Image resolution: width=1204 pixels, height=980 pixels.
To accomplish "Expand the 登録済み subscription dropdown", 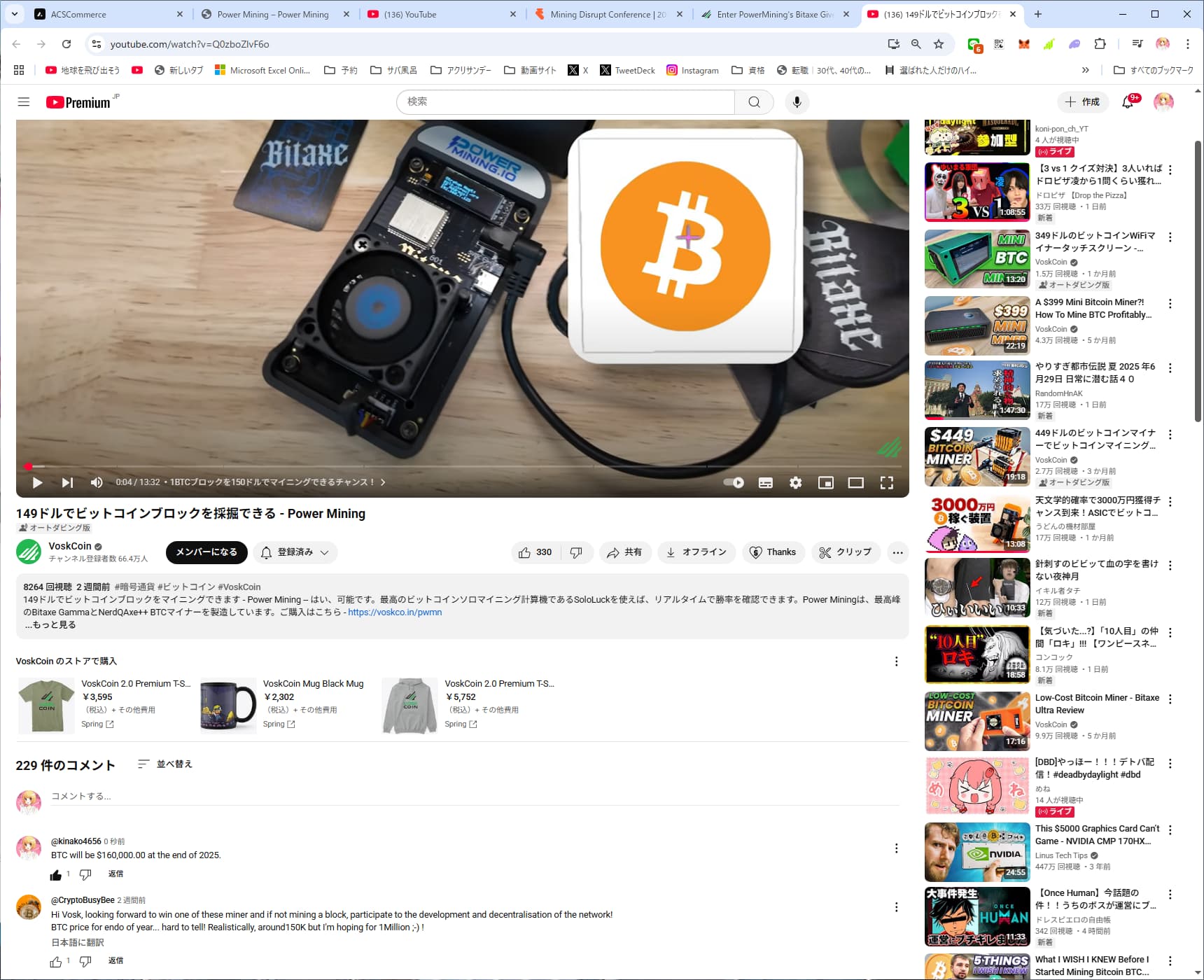I will coord(295,552).
